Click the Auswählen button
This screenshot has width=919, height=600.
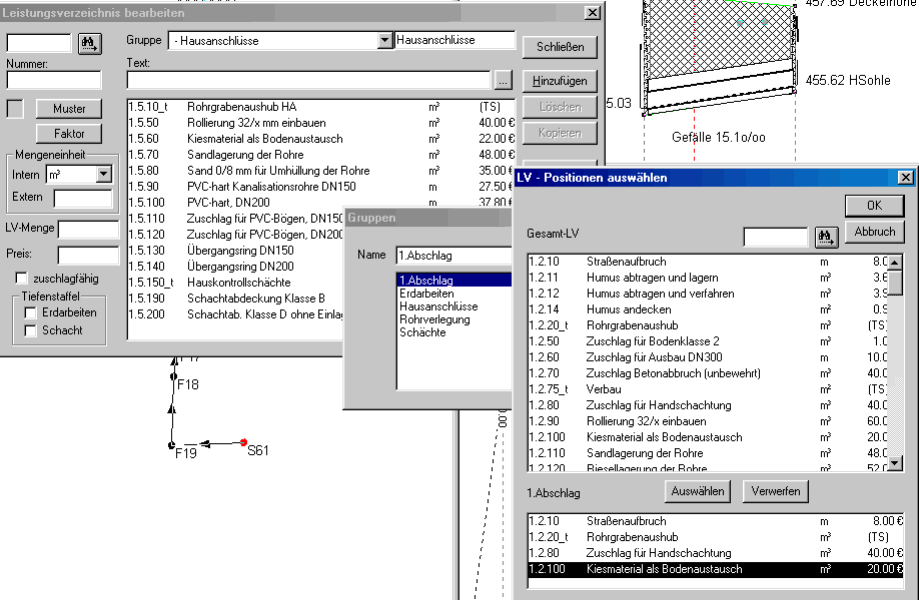click(697, 492)
